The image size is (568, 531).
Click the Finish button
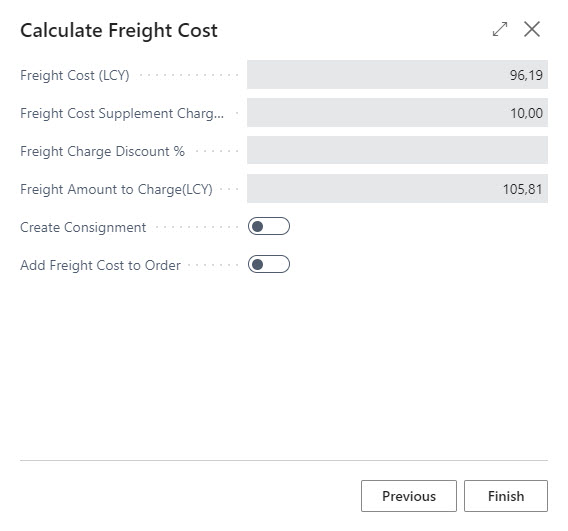point(506,496)
